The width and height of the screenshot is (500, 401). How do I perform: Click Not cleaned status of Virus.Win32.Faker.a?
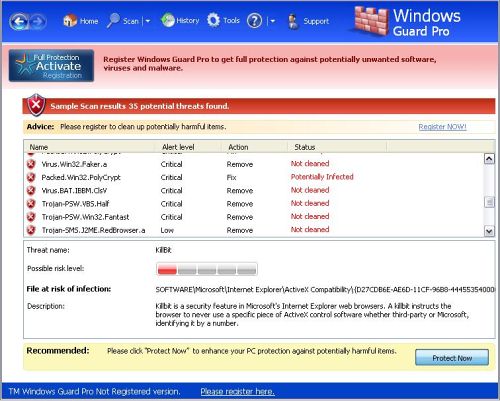(310, 164)
